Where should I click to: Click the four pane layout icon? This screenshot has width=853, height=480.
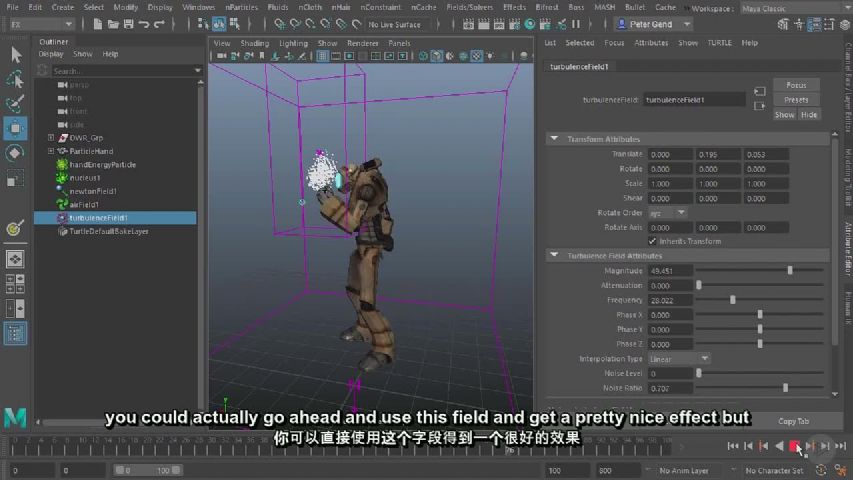point(15,284)
